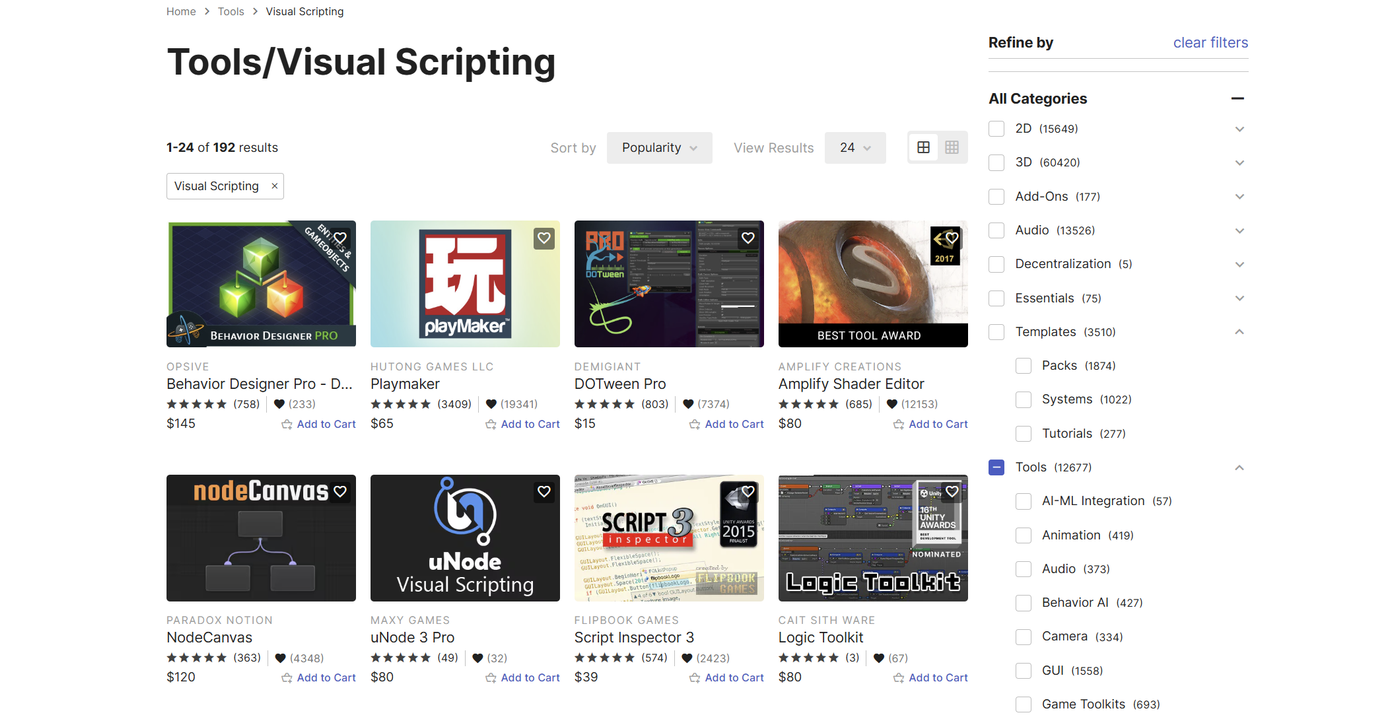Click heart count beside Playmaker rating

(x=511, y=404)
